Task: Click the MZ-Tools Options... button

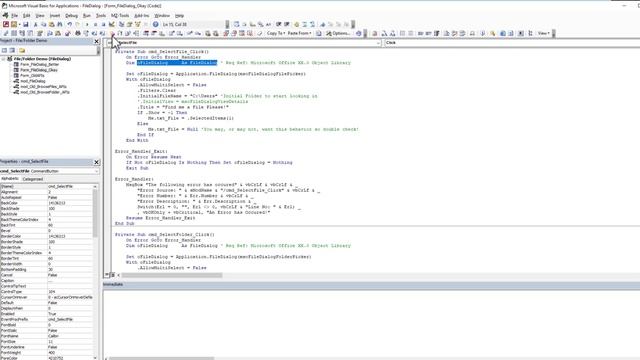Action: point(338,33)
